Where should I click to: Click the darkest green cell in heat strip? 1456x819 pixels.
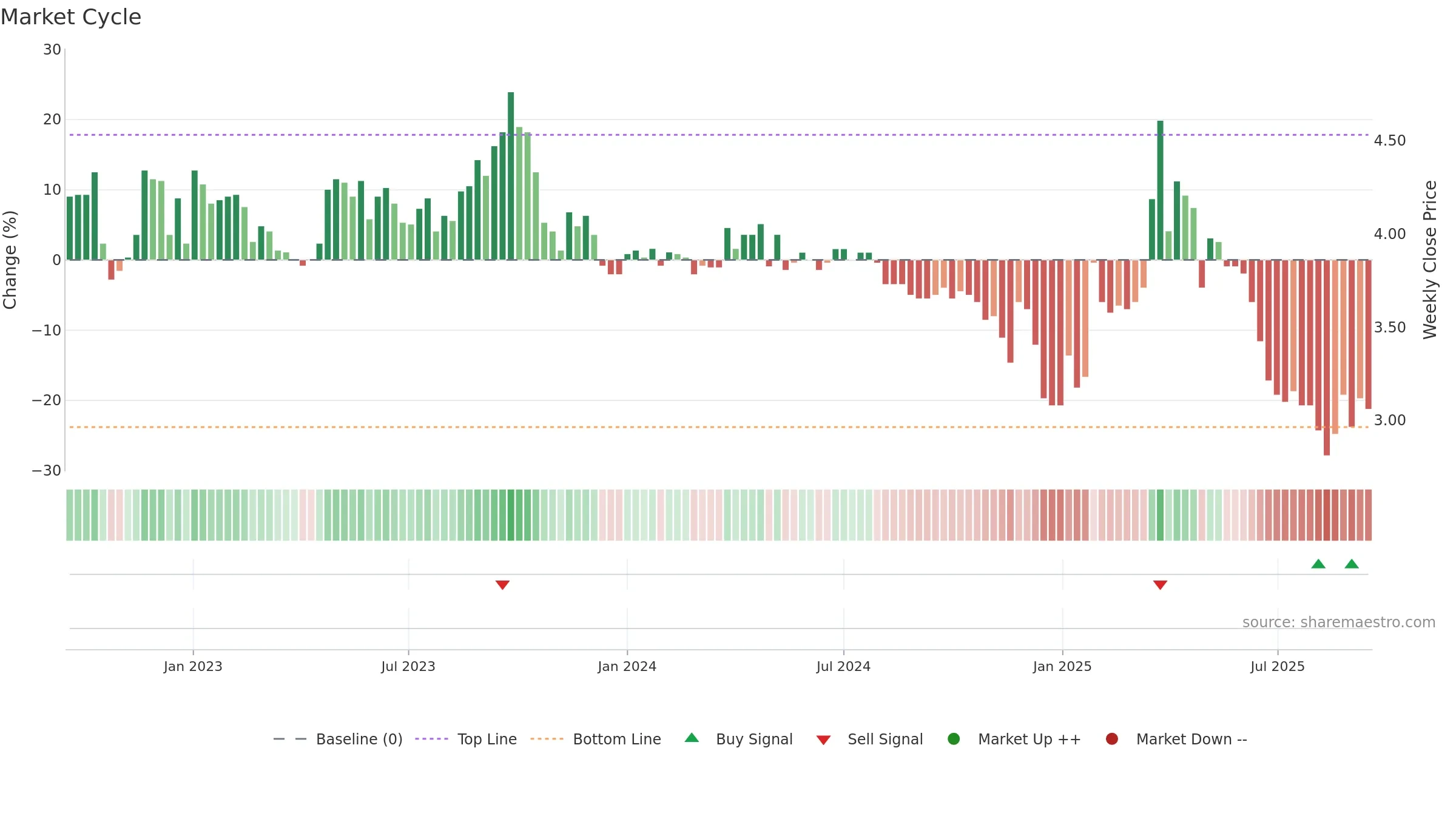(x=511, y=515)
